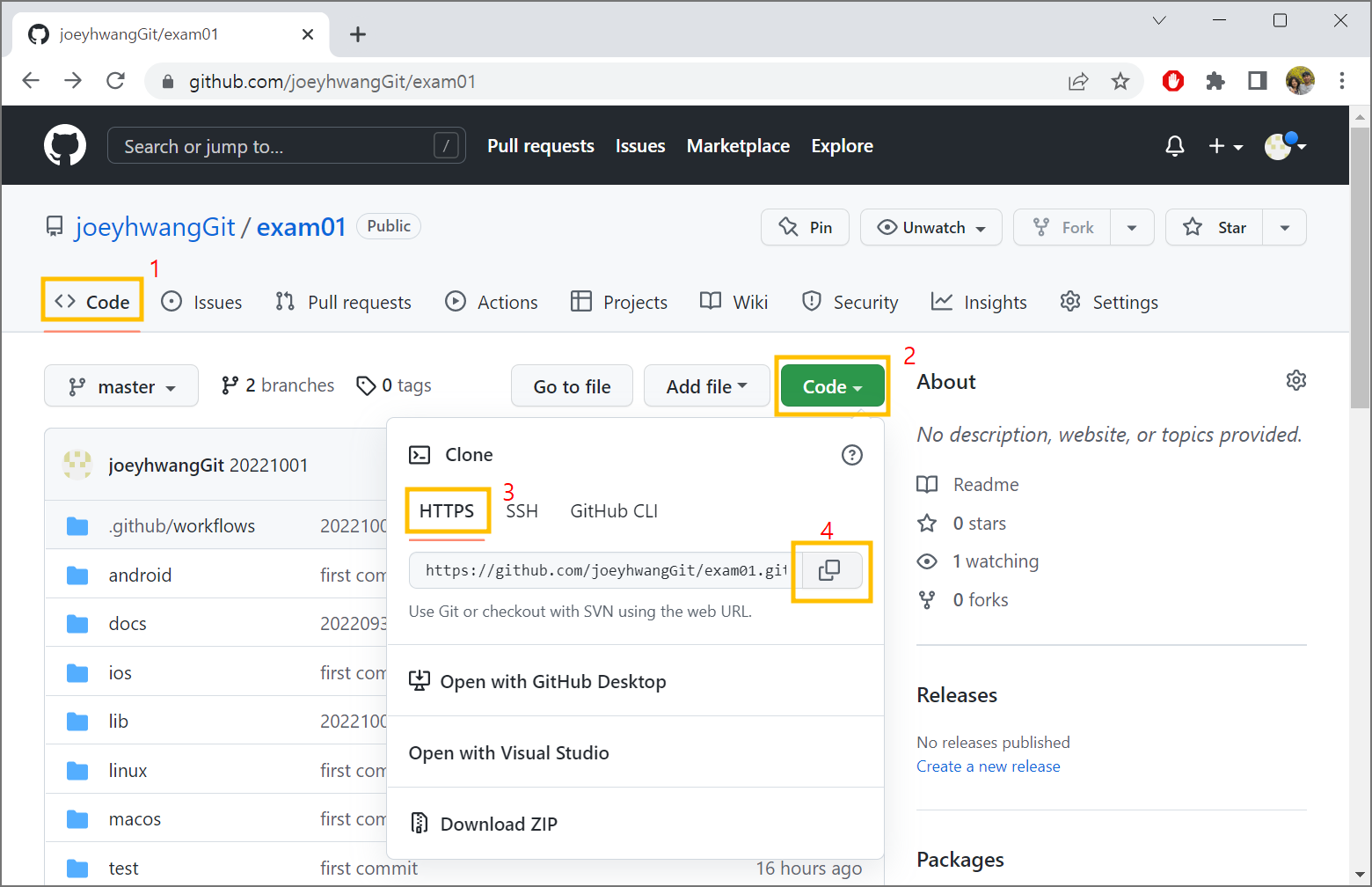Click the GitHub Octocat logo
The image size is (1372, 887).
[65, 145]
